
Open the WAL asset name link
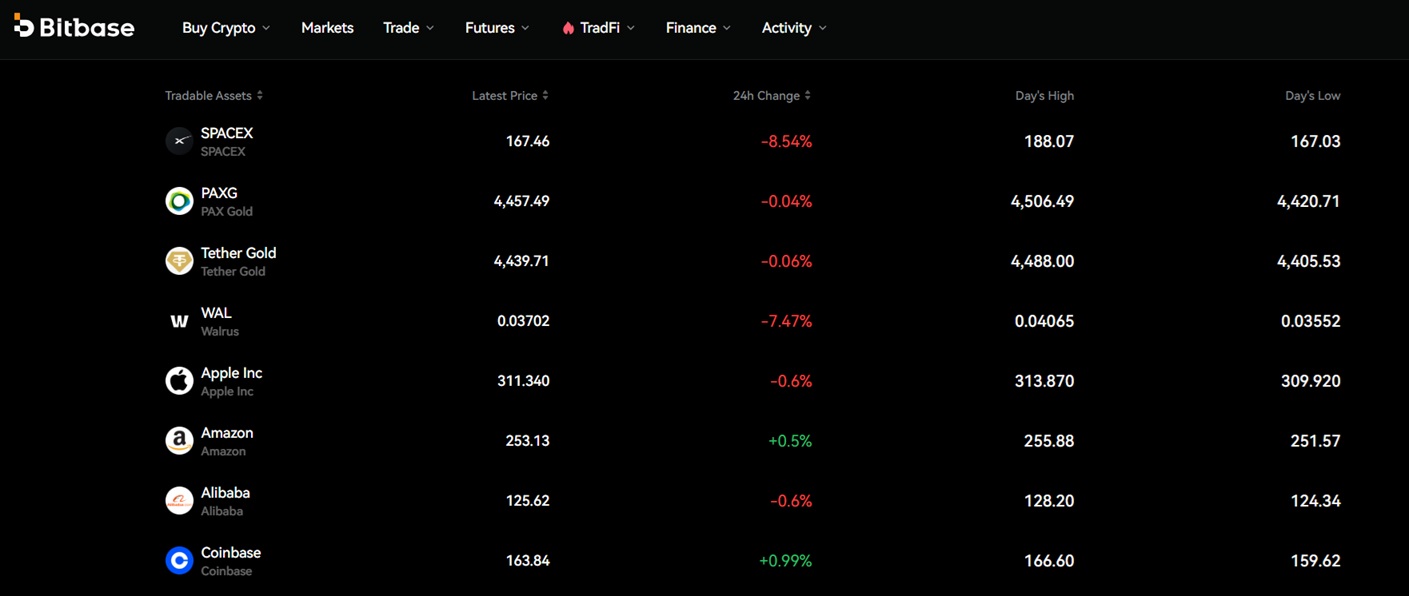click(x=216, y=313)
